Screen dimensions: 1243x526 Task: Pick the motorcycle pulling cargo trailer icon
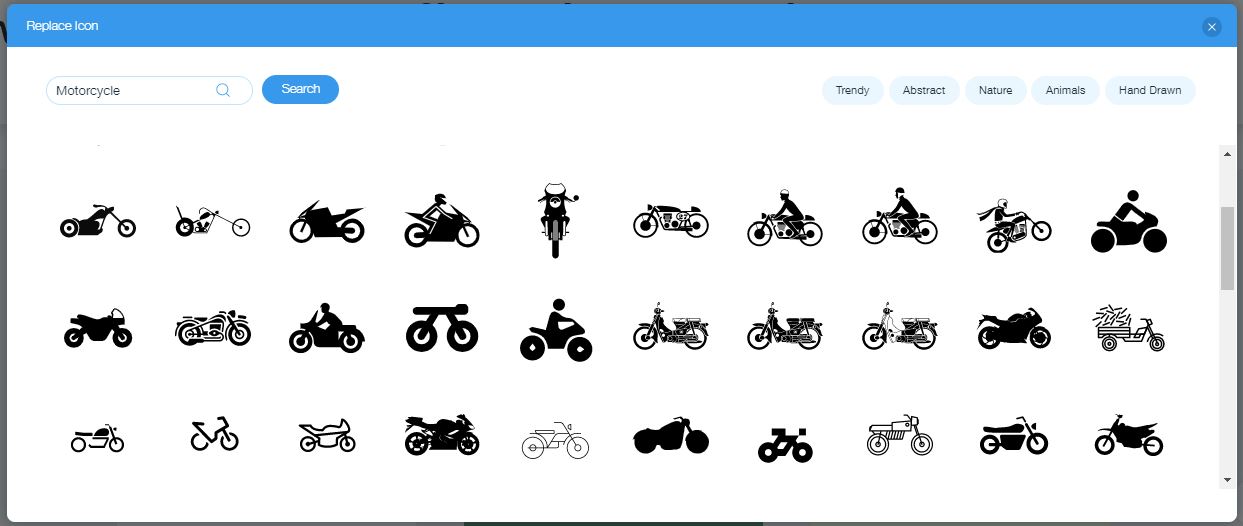tap(1129, 328)
